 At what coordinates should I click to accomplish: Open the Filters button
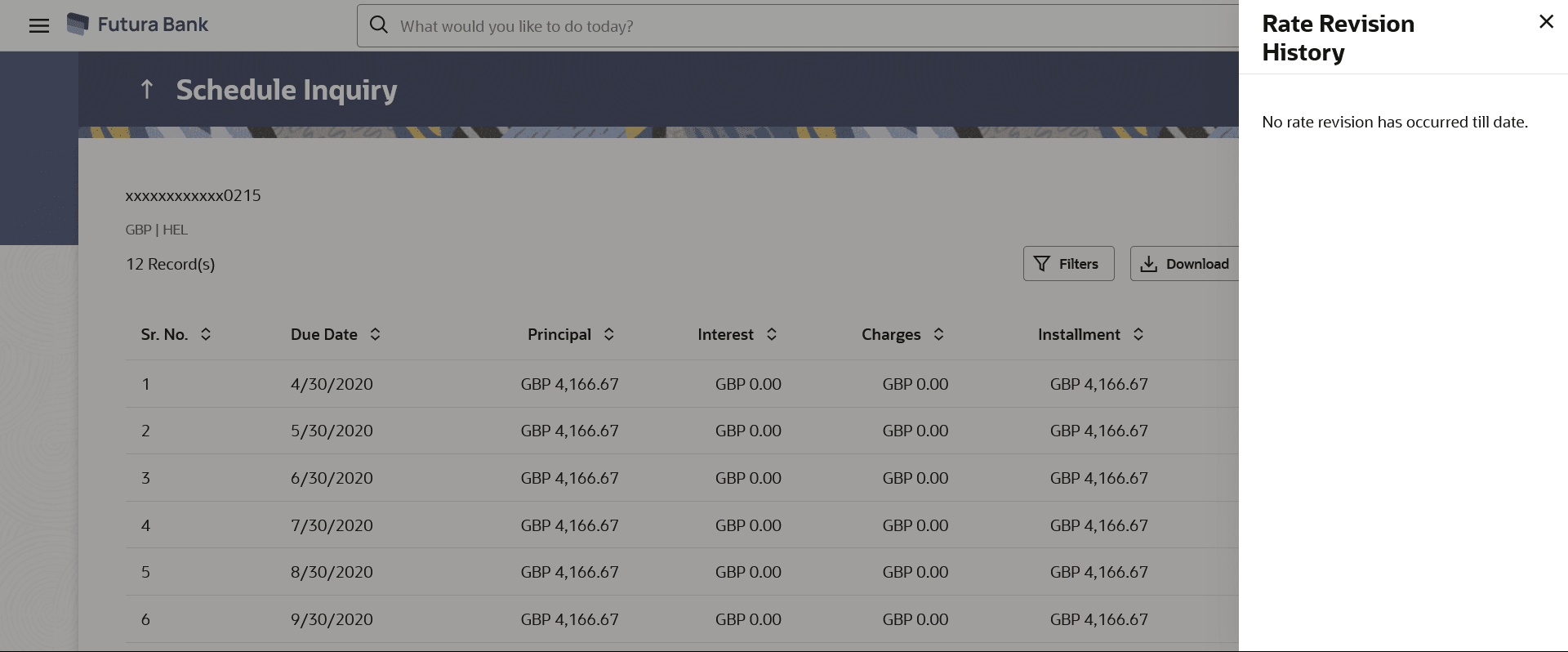pos(1068,264)
